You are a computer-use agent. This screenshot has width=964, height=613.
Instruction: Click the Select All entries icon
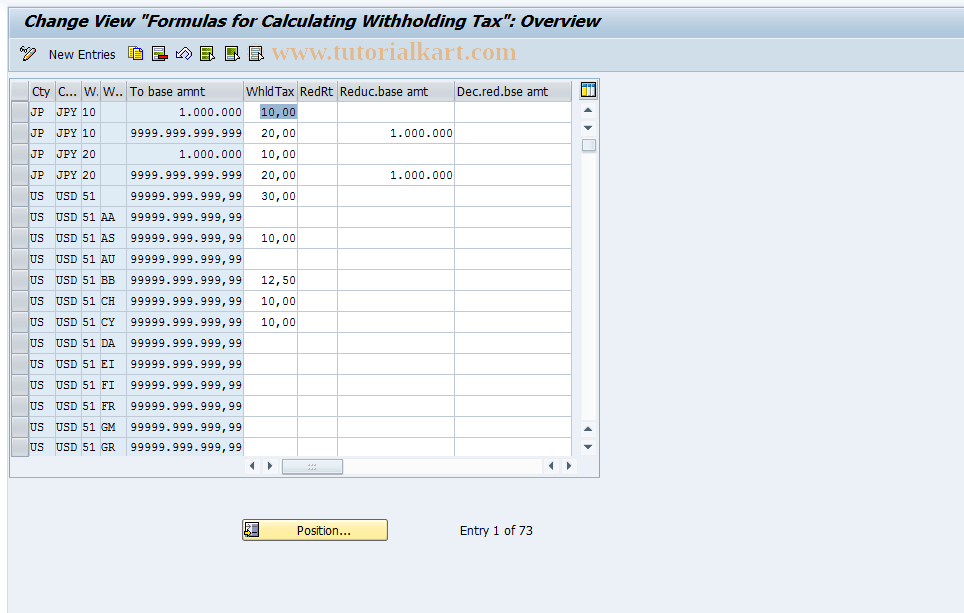pos(207,54)
